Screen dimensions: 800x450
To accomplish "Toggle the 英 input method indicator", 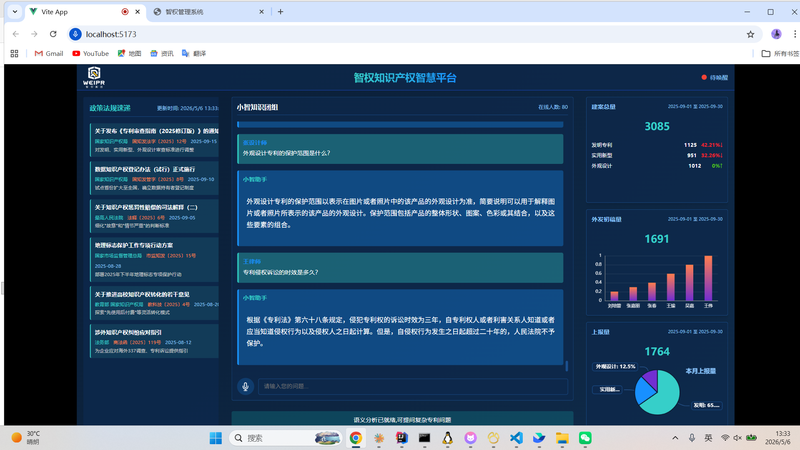I will click(708, 438).
